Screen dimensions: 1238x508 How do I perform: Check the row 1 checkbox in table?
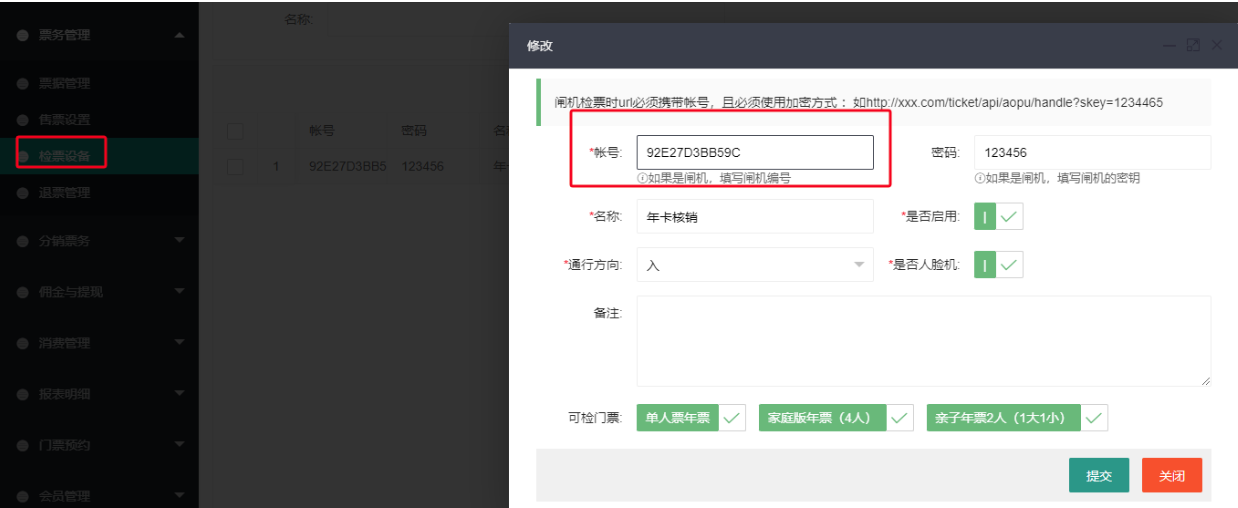coord(236,166)
